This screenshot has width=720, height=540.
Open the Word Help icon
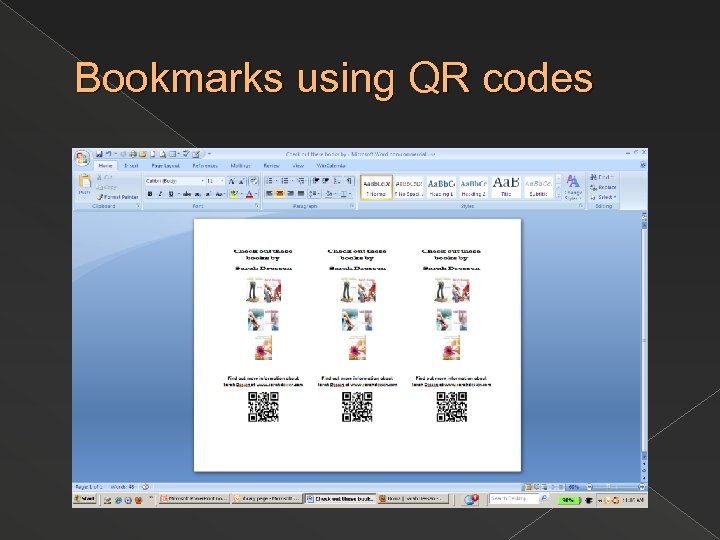(x=643, y=165)
